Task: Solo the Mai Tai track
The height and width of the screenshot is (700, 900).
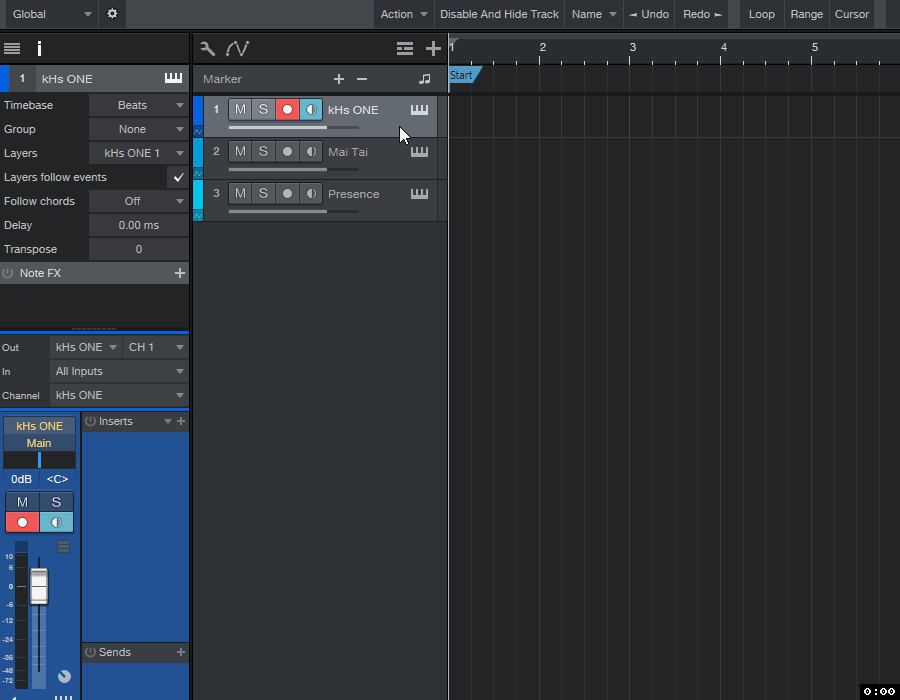Action: (x=263, y=151)
